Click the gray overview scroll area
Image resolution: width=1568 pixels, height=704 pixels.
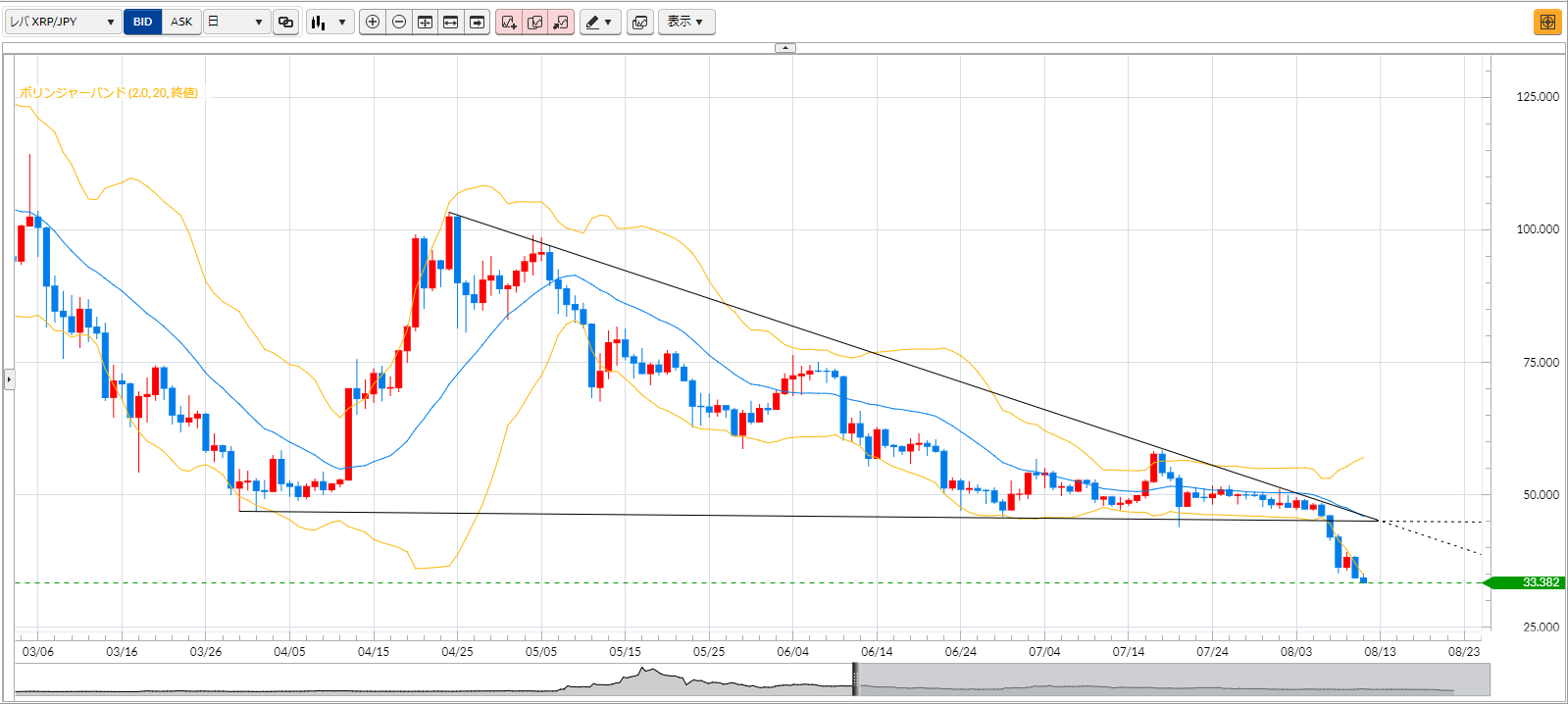[1174, 679]
